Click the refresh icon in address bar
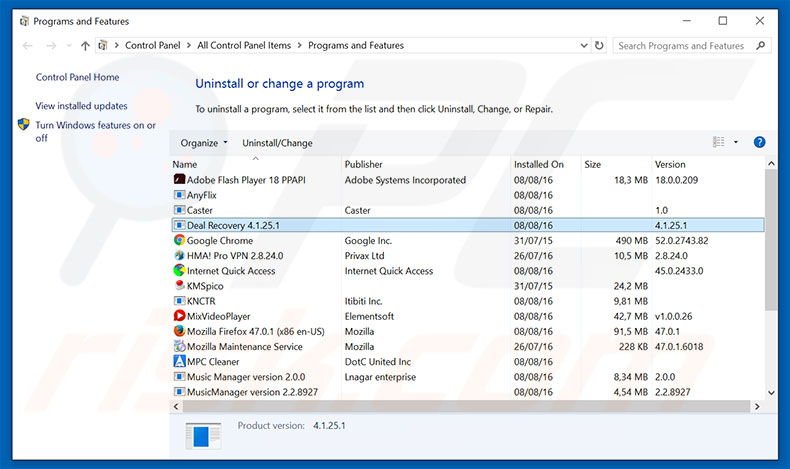Image resolution: width=790 pixels, height=469 pixels. [599, 45]
